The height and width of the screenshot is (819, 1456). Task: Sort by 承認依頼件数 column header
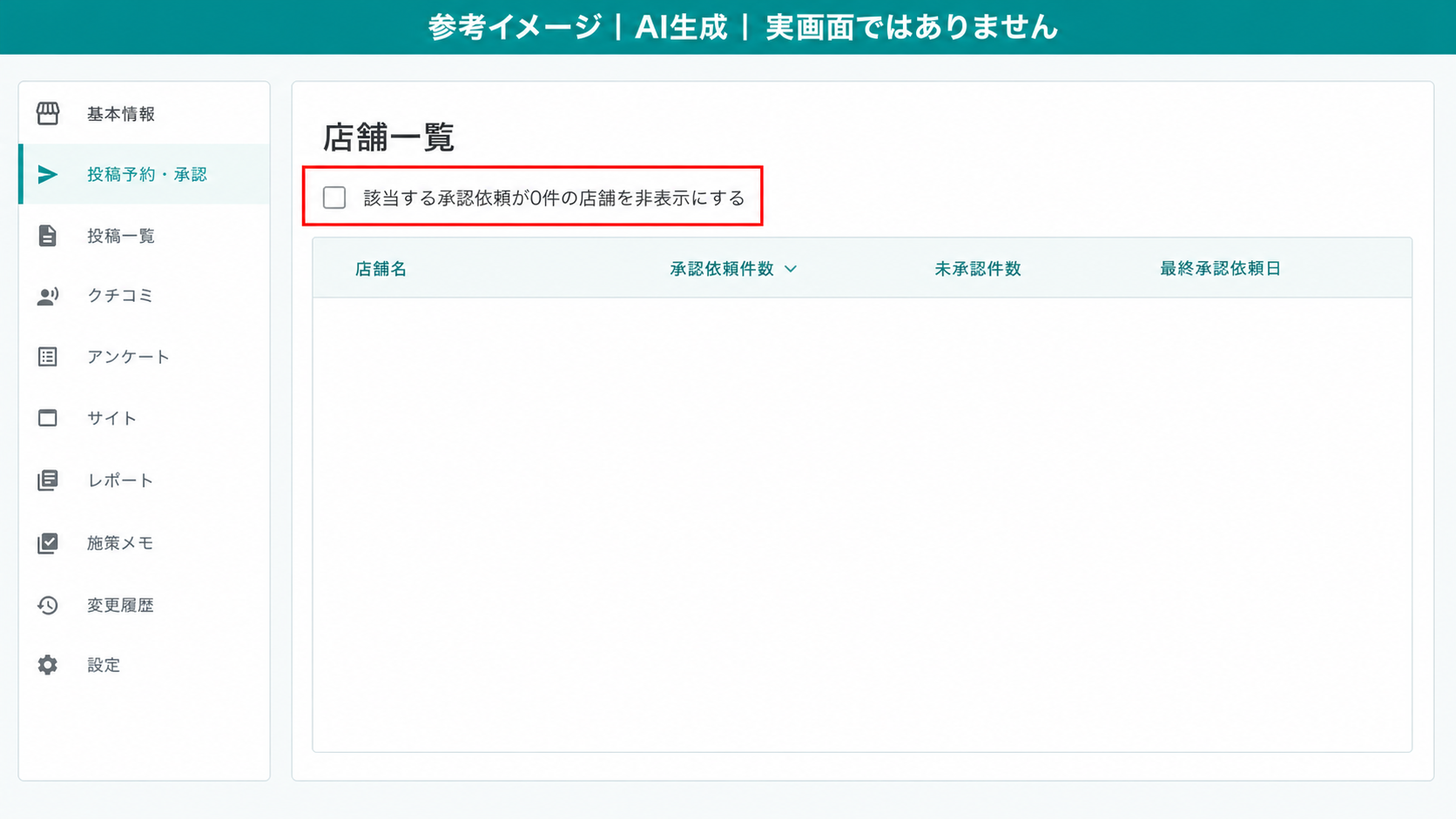(x=722, y=269)
